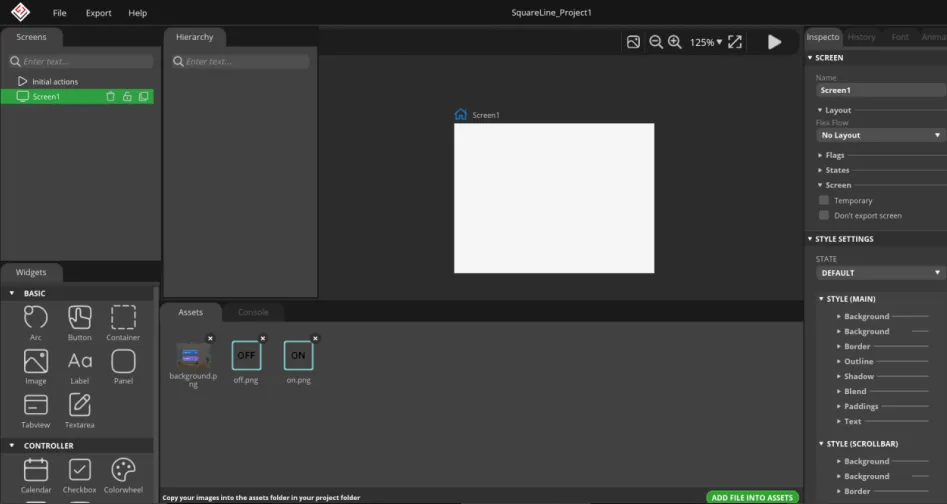Delete Screen1 with the trash icon
This screenshot has height=504, width=947.
pyautogui.click(x=111, y=97)
